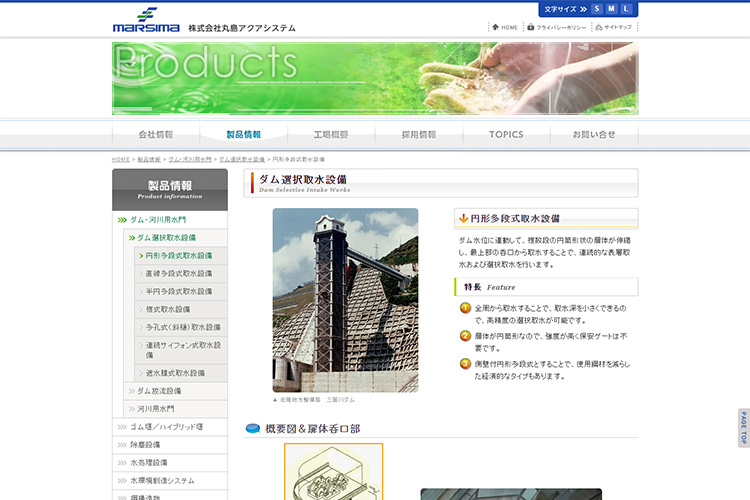This screenshot has height=500, width=750.
Task: Open the 工場概要 navigation tab
Action: (x=331, y=135)
